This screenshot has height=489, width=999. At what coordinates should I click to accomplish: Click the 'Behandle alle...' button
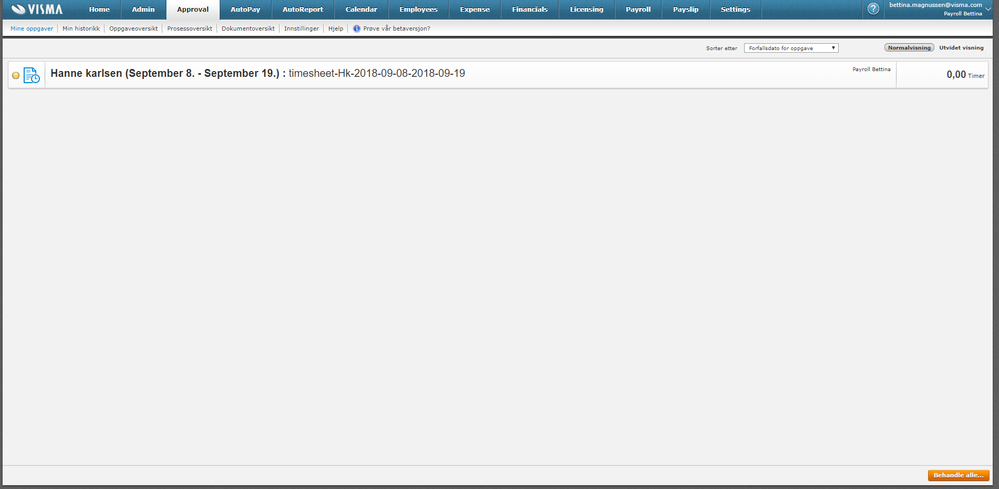tap(958, 476)
